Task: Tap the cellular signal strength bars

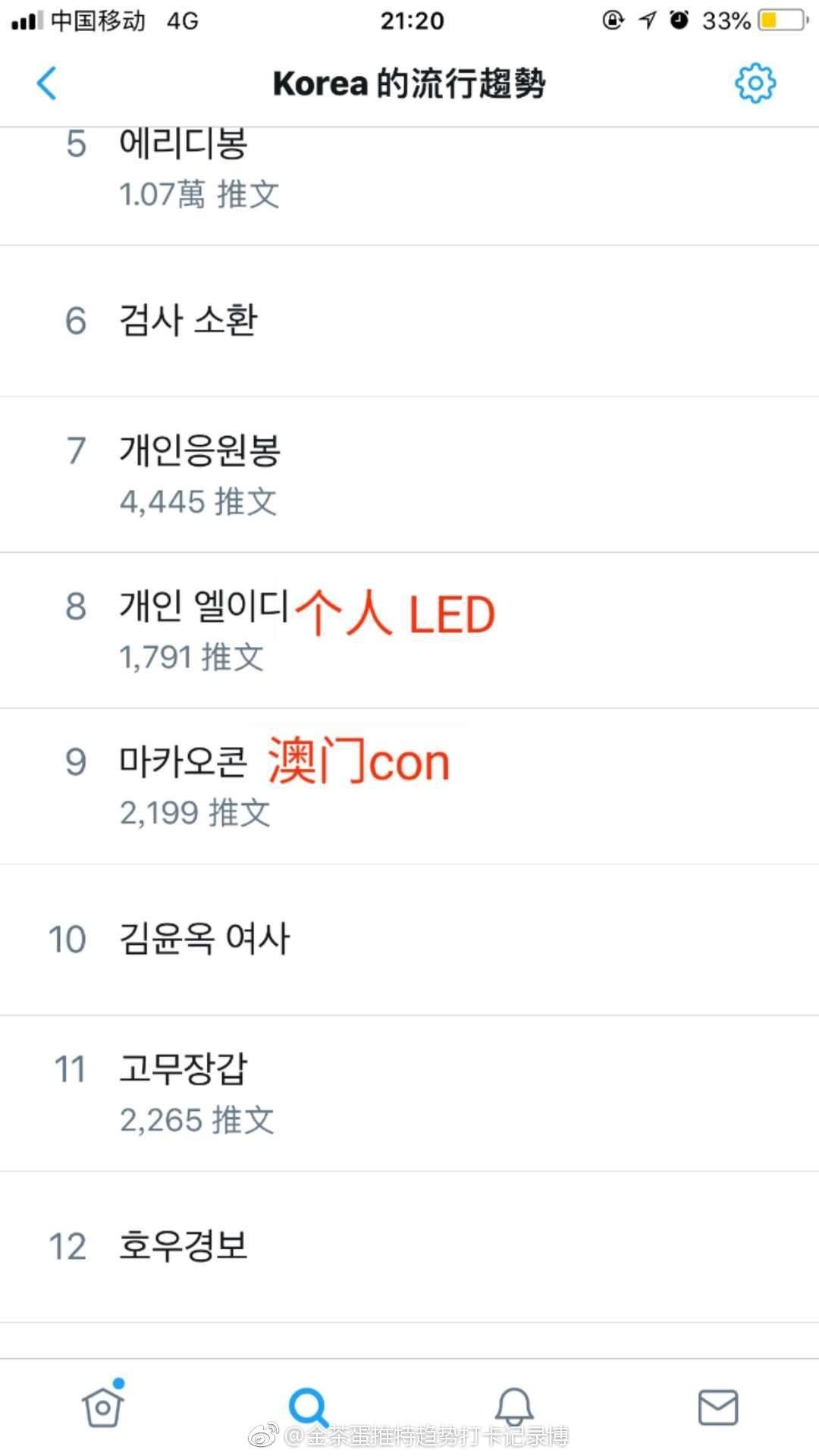Action: [27, 20]
